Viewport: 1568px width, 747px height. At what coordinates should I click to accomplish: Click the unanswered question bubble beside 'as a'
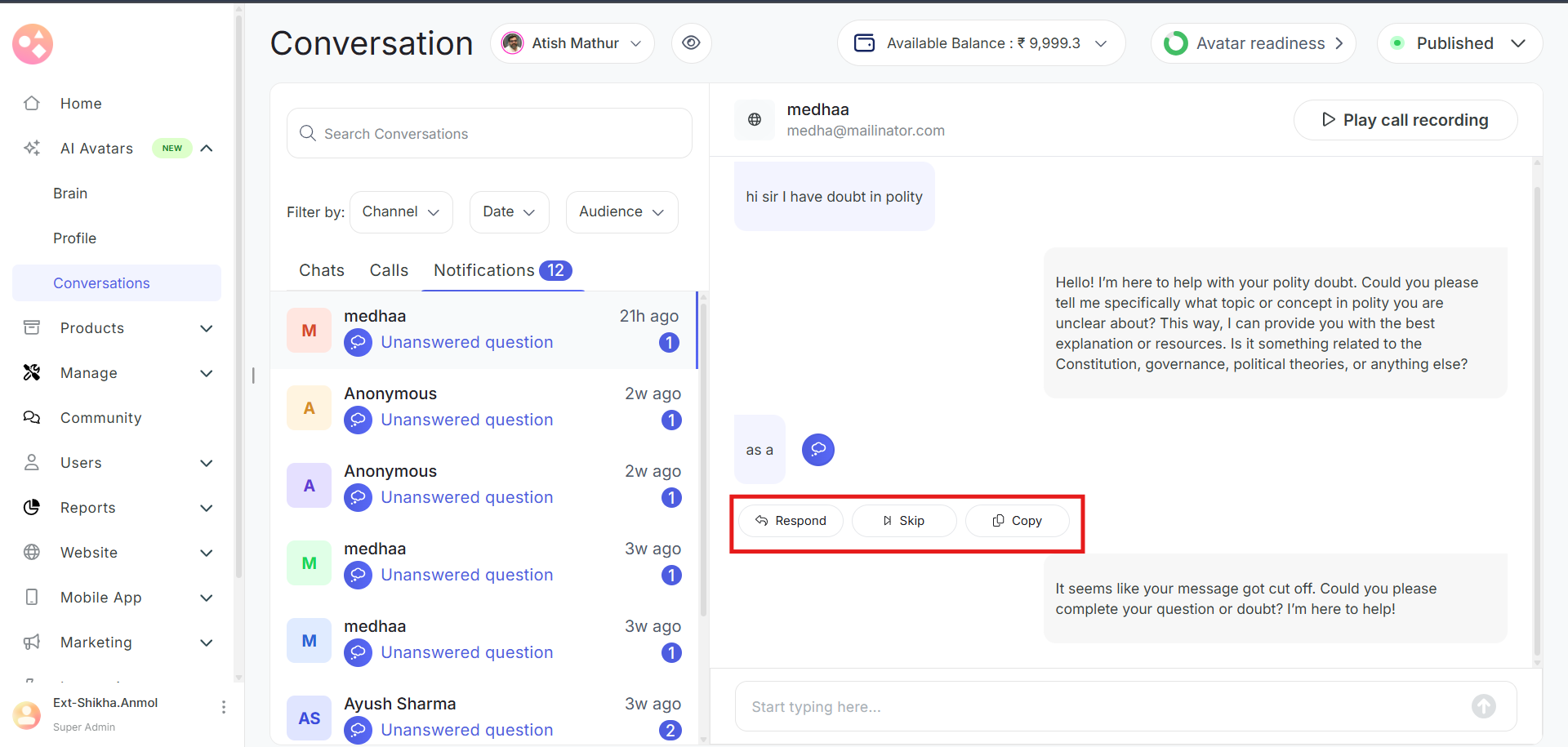(817, 450)
